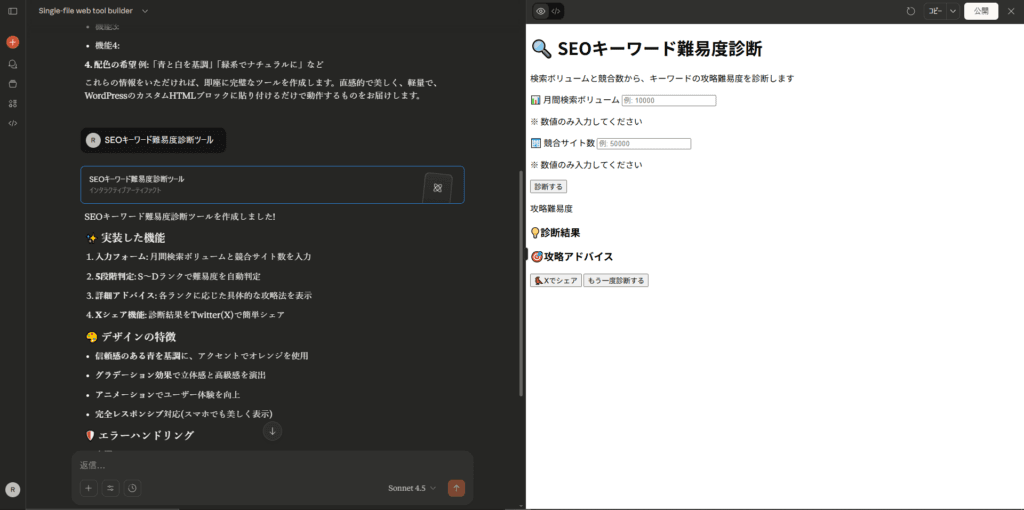Expand the arrow next to コピー button
Viewport: 1024px width, 510px height.
click(952, 11)
